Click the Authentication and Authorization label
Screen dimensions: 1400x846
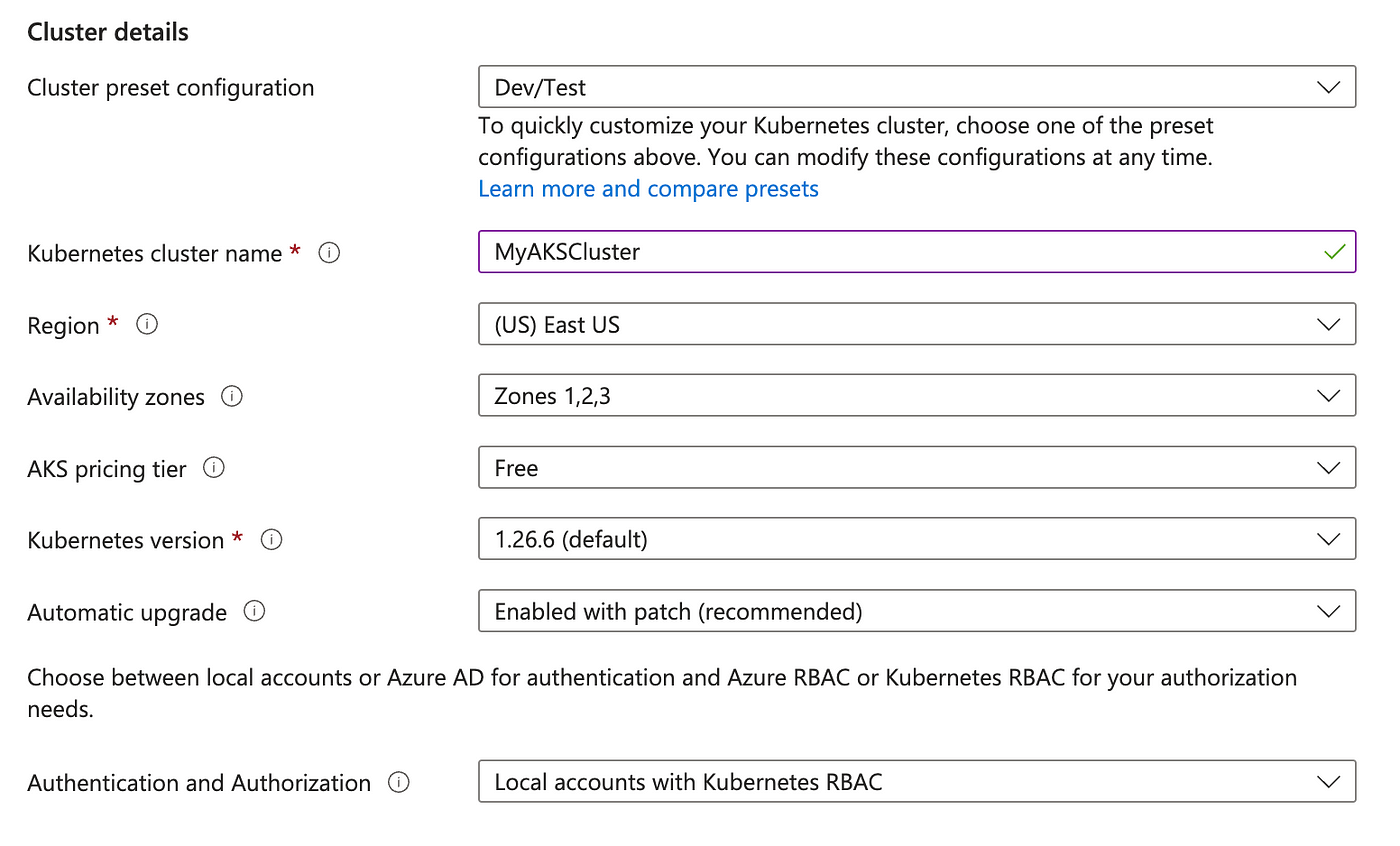(199, 783)
